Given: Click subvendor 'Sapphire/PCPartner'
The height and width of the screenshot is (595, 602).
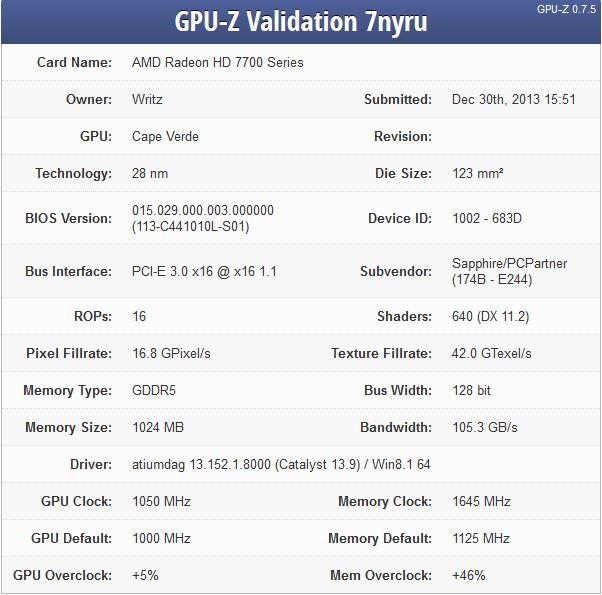Looking at the screenshot, I should click(x=509, y=263).
